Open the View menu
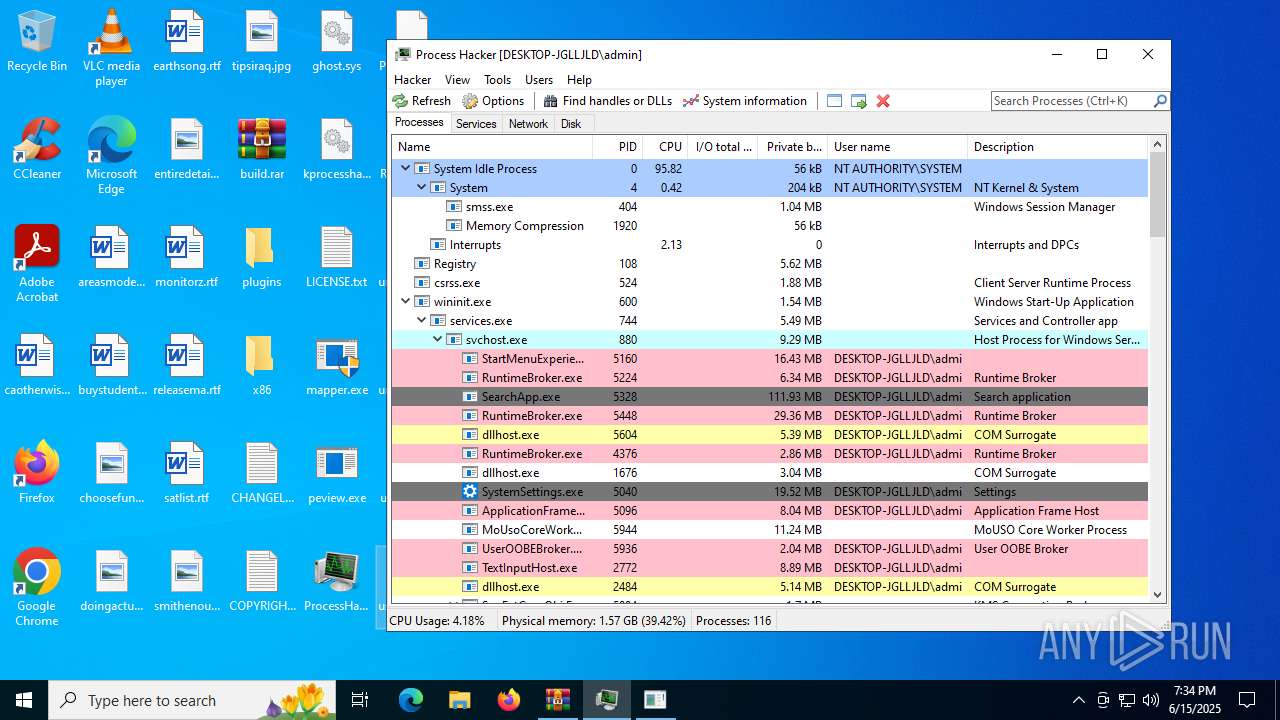The height and width of the screenshot is (720, 1280). [x=457, y=80]
